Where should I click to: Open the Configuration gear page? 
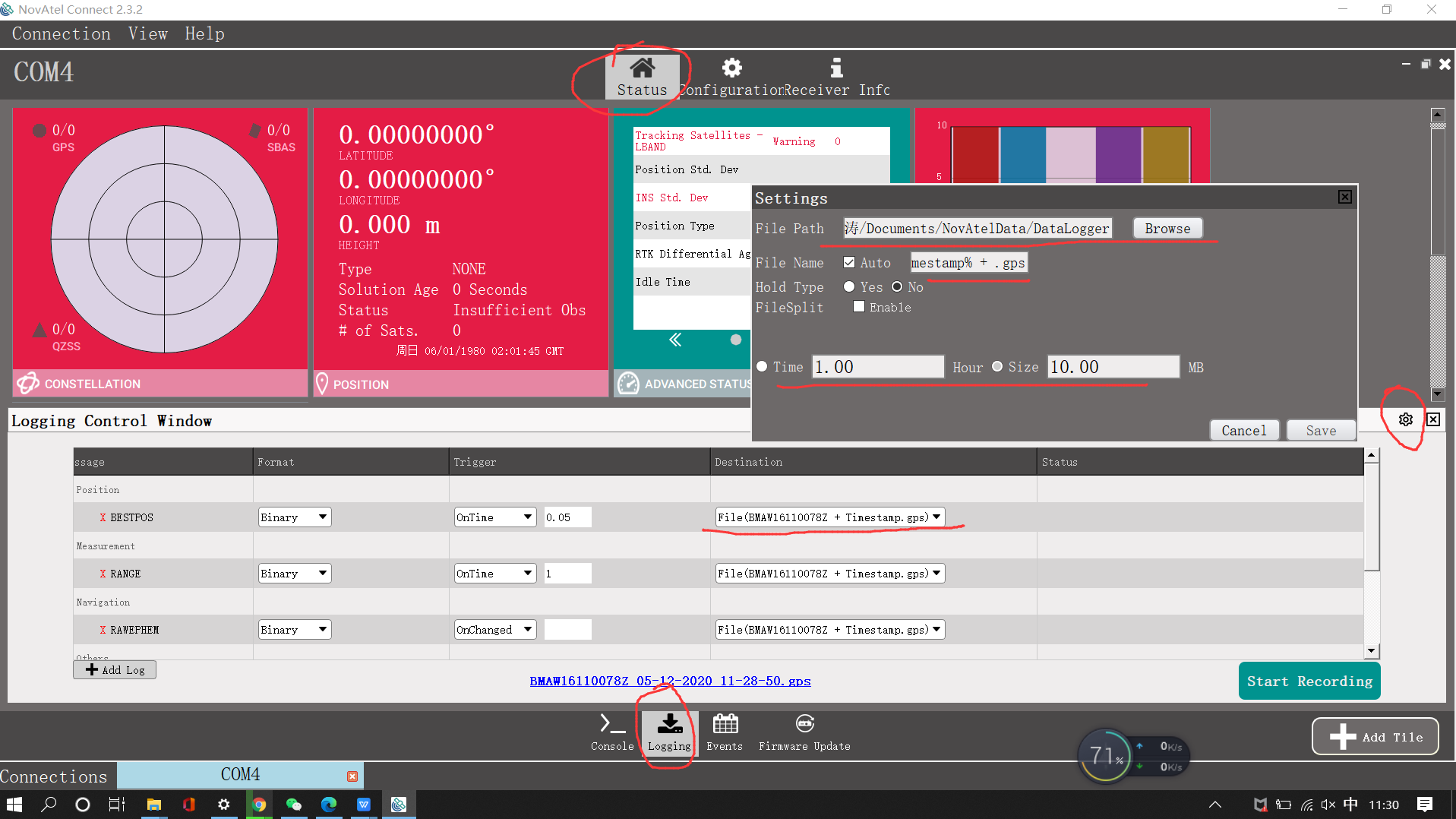(731, 75)
